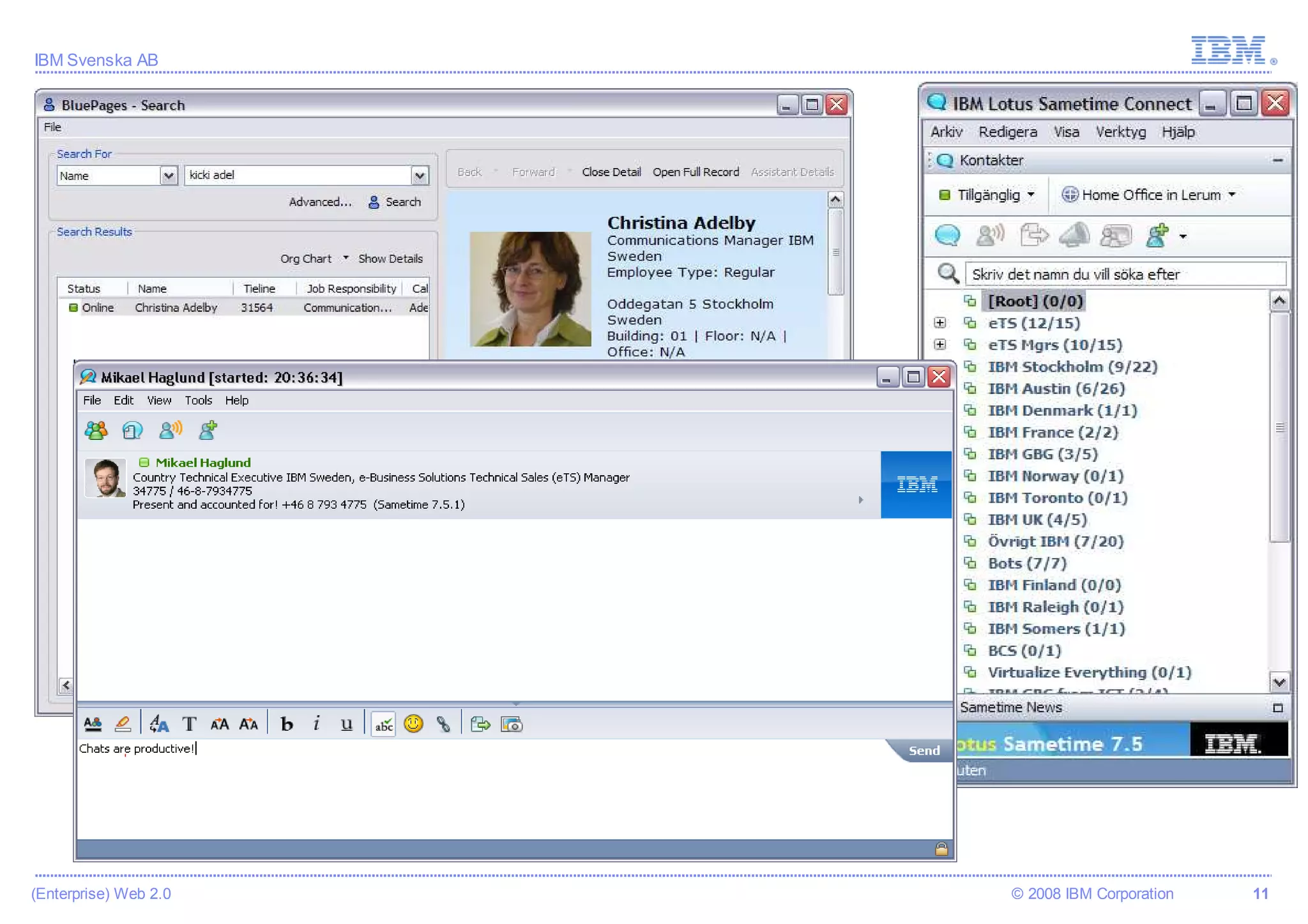Click the add contact icon in Sametime Connect
Screen dimensions: 1308x924
(x=1157, y=236)
